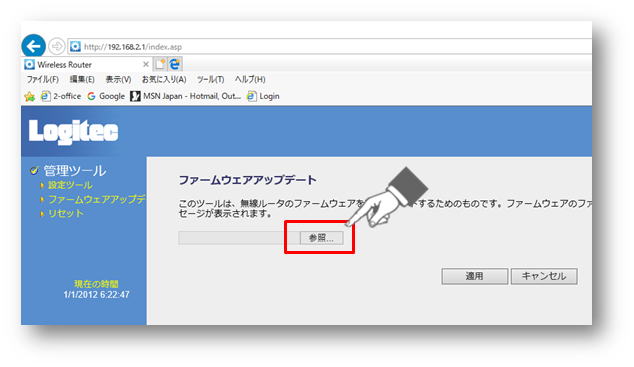Open 設定ツール in the sidebar
The width and height of the screenshot is (634, 367).
pyautogui.click(x=70, y=185)
